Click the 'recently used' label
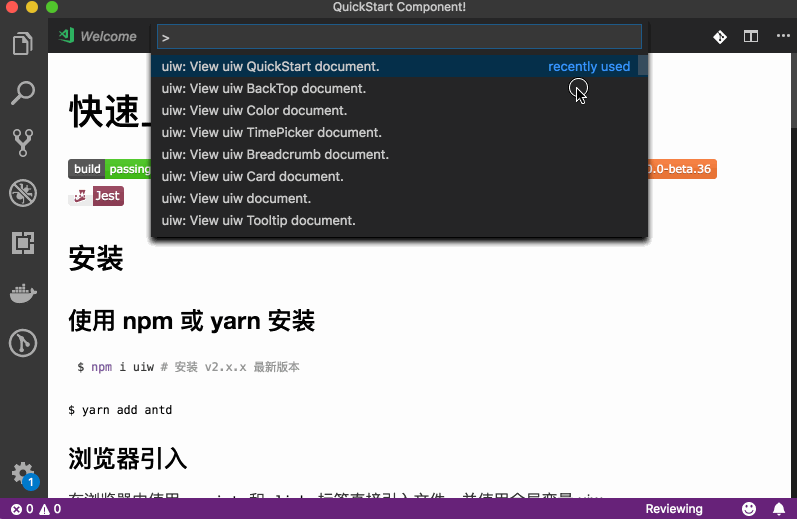 point(589,67)
